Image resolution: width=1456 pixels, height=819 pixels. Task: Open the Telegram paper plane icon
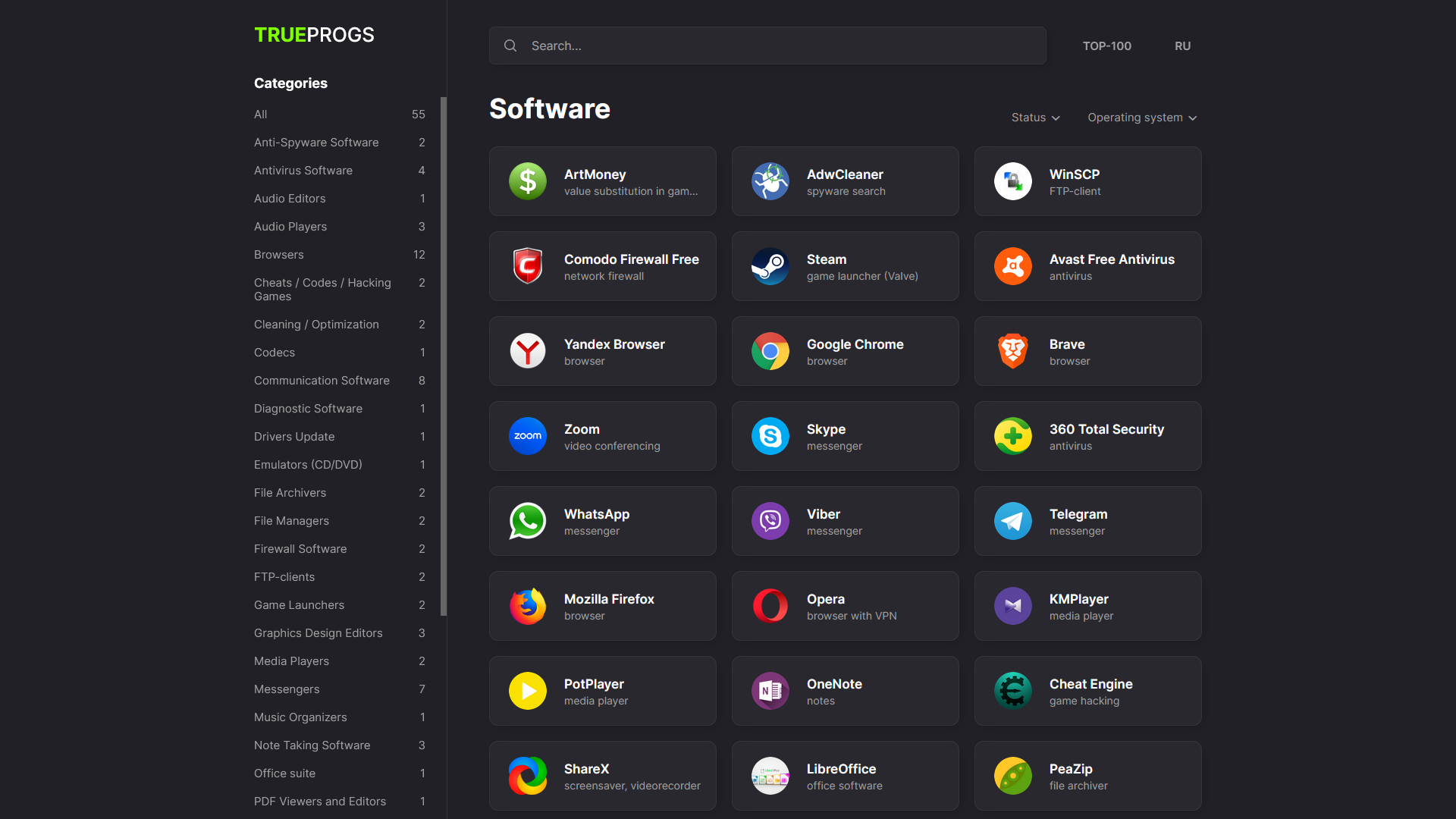1013,521
